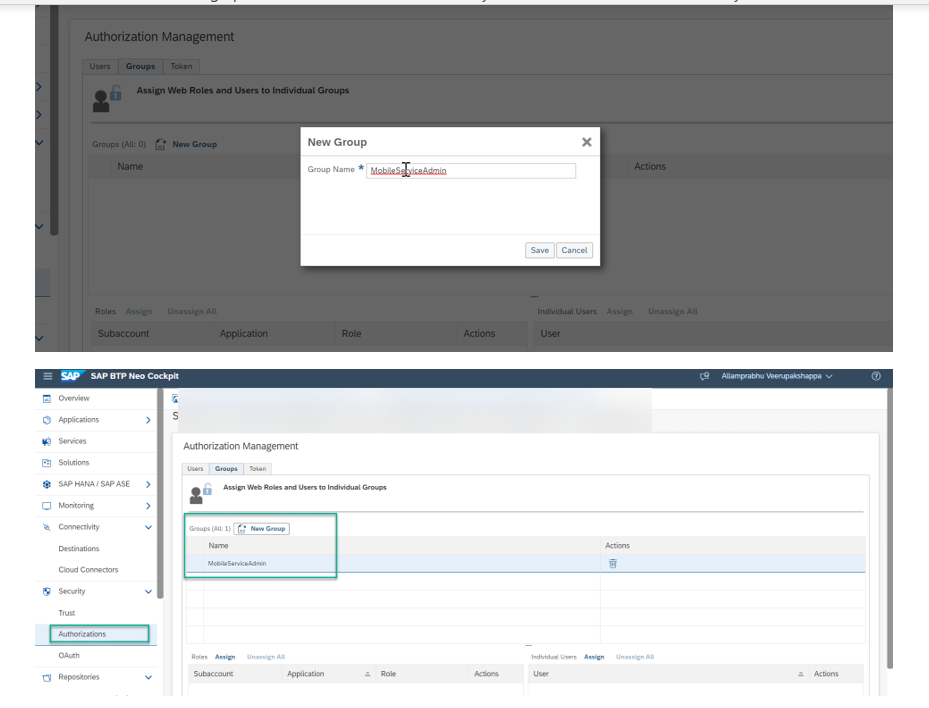929x708 pixels.
Task: Collapse the Connectivity sidebar section chevron
Action: pos(148,527)
